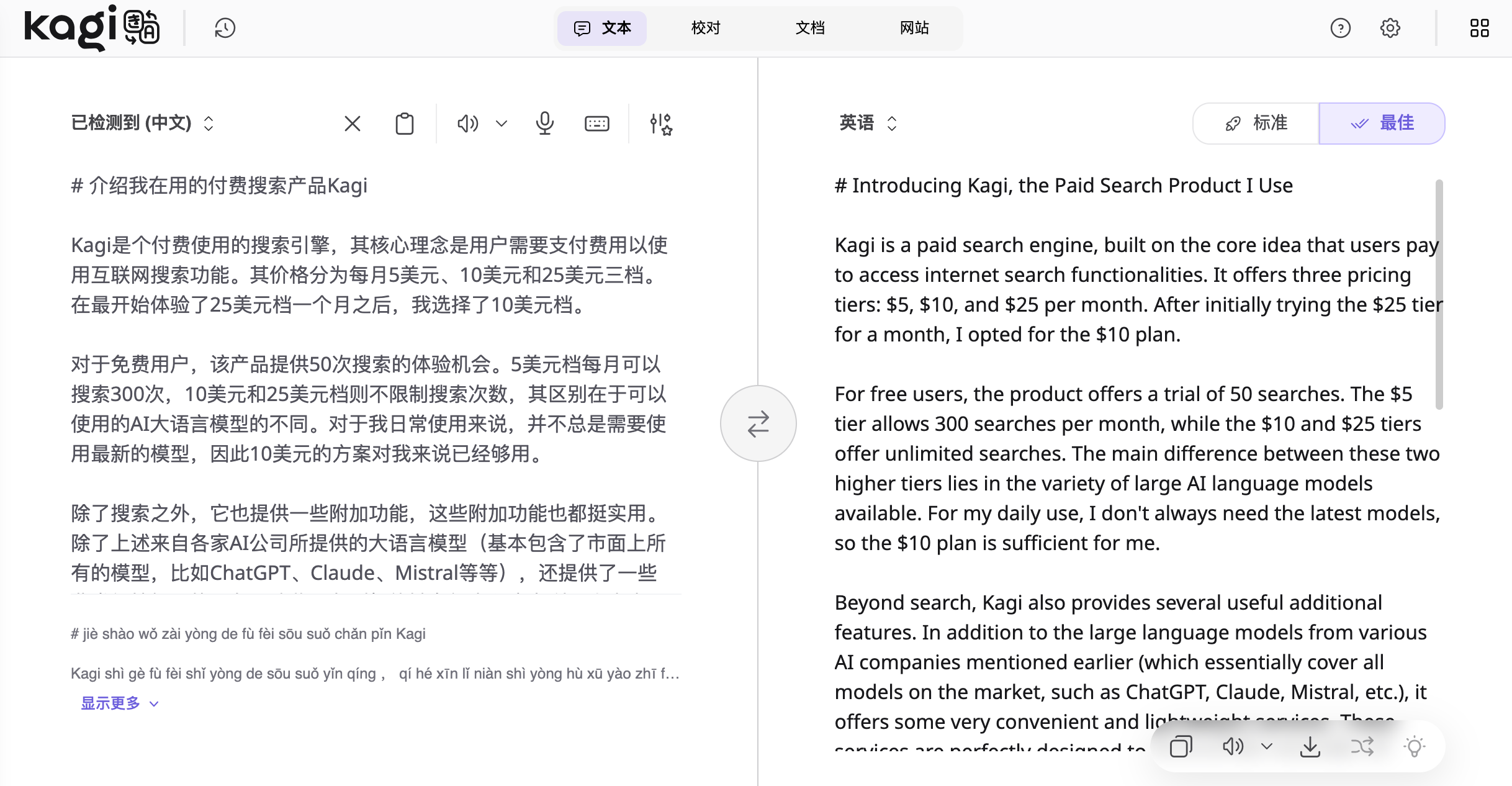Swap source and target languages

pos(758,423)
